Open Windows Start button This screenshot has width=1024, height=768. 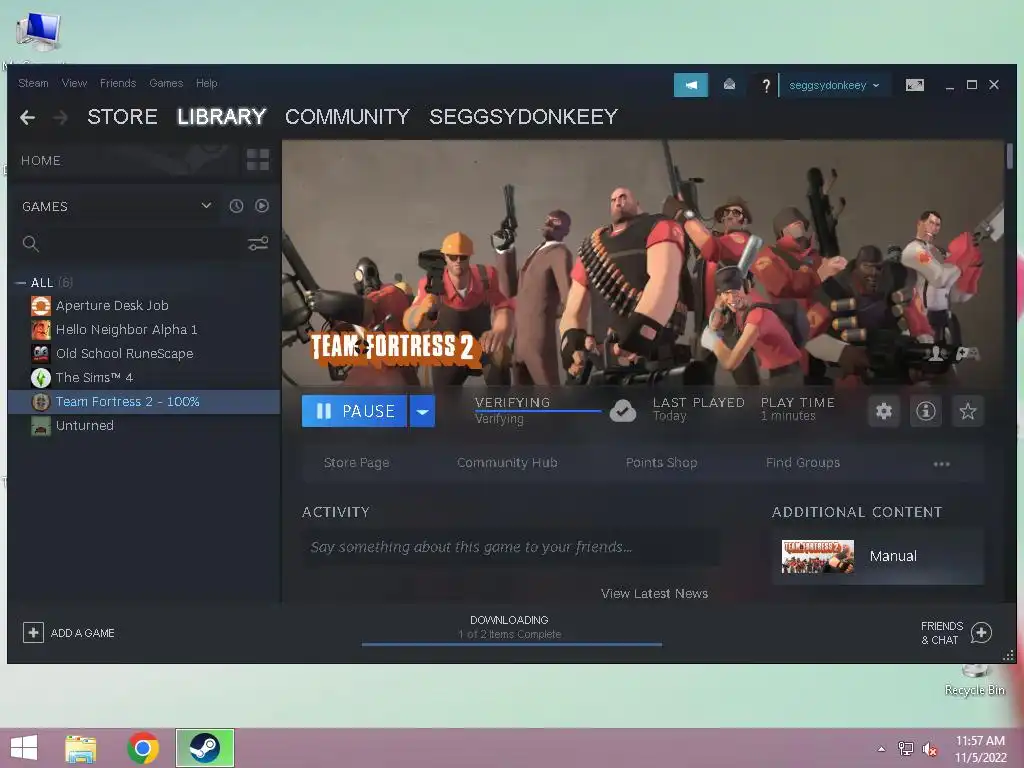point(24,748)
